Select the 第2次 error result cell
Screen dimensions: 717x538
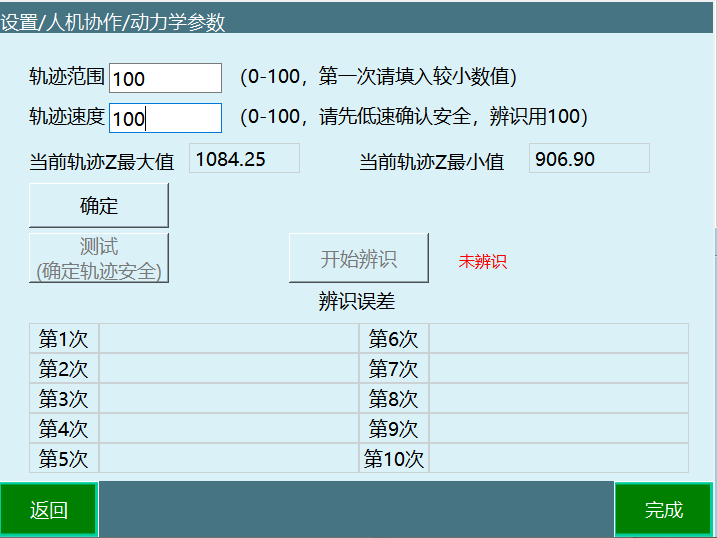tap(228, 368)
